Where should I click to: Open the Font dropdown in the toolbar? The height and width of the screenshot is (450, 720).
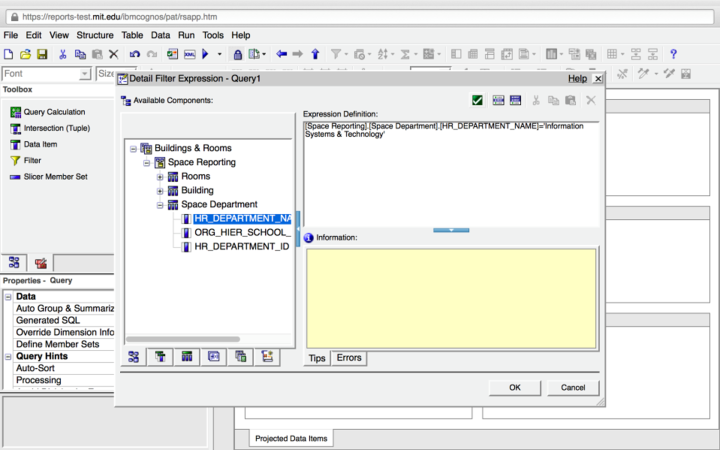pyautogui.click(x=85, y=74)
